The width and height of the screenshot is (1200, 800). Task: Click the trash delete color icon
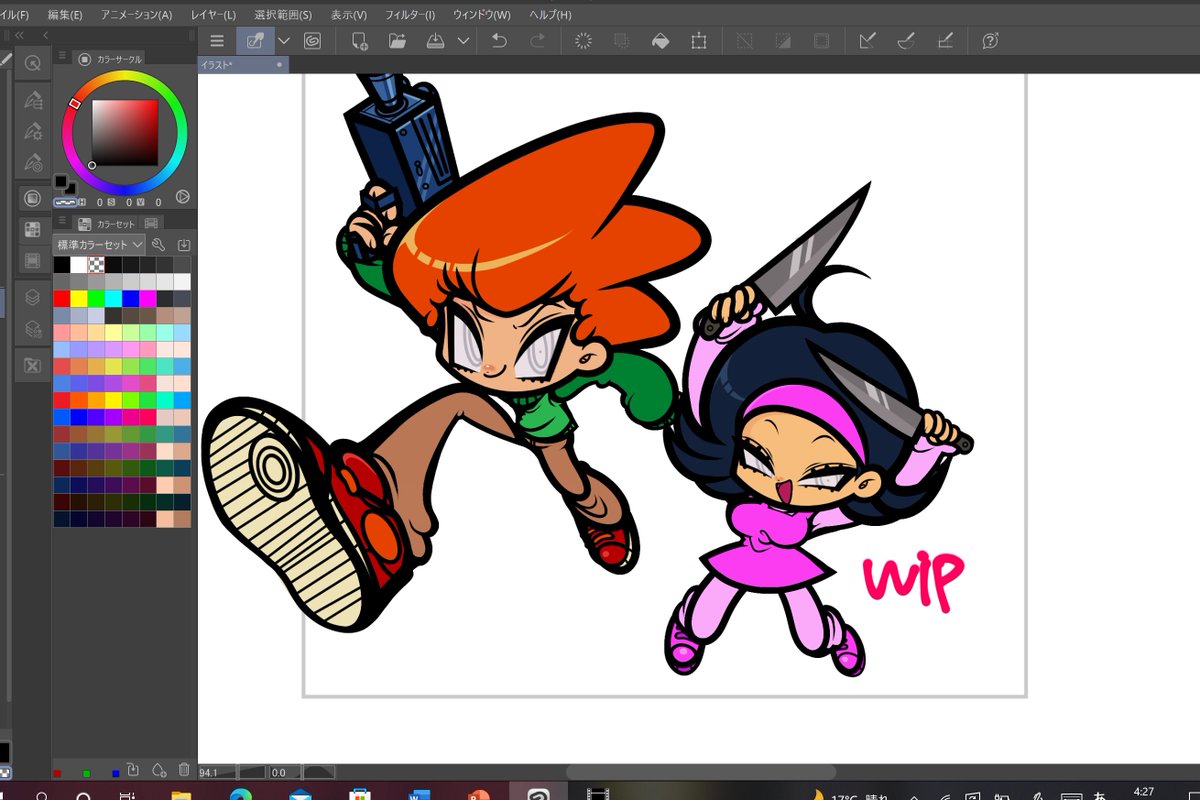(184, 769)
